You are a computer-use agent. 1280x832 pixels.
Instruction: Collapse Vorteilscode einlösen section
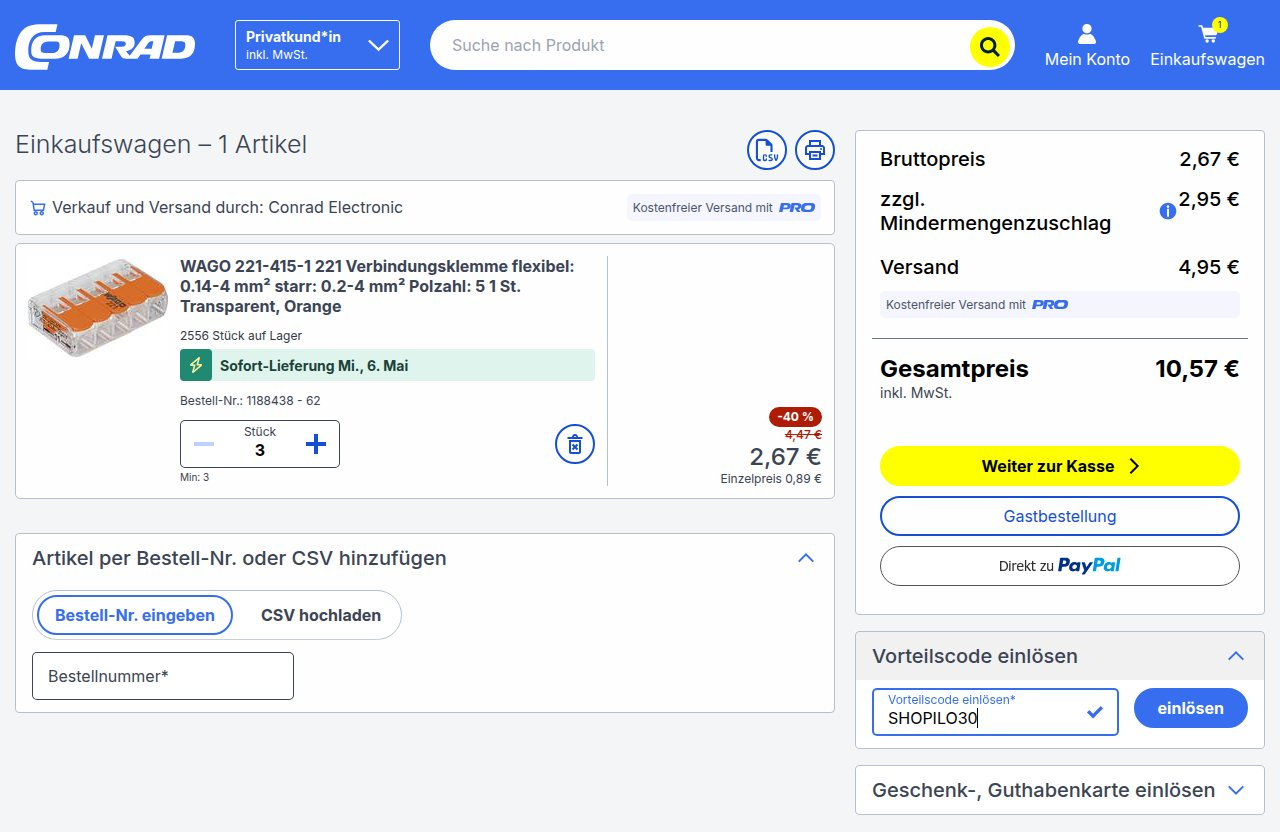coord(1236,656)
